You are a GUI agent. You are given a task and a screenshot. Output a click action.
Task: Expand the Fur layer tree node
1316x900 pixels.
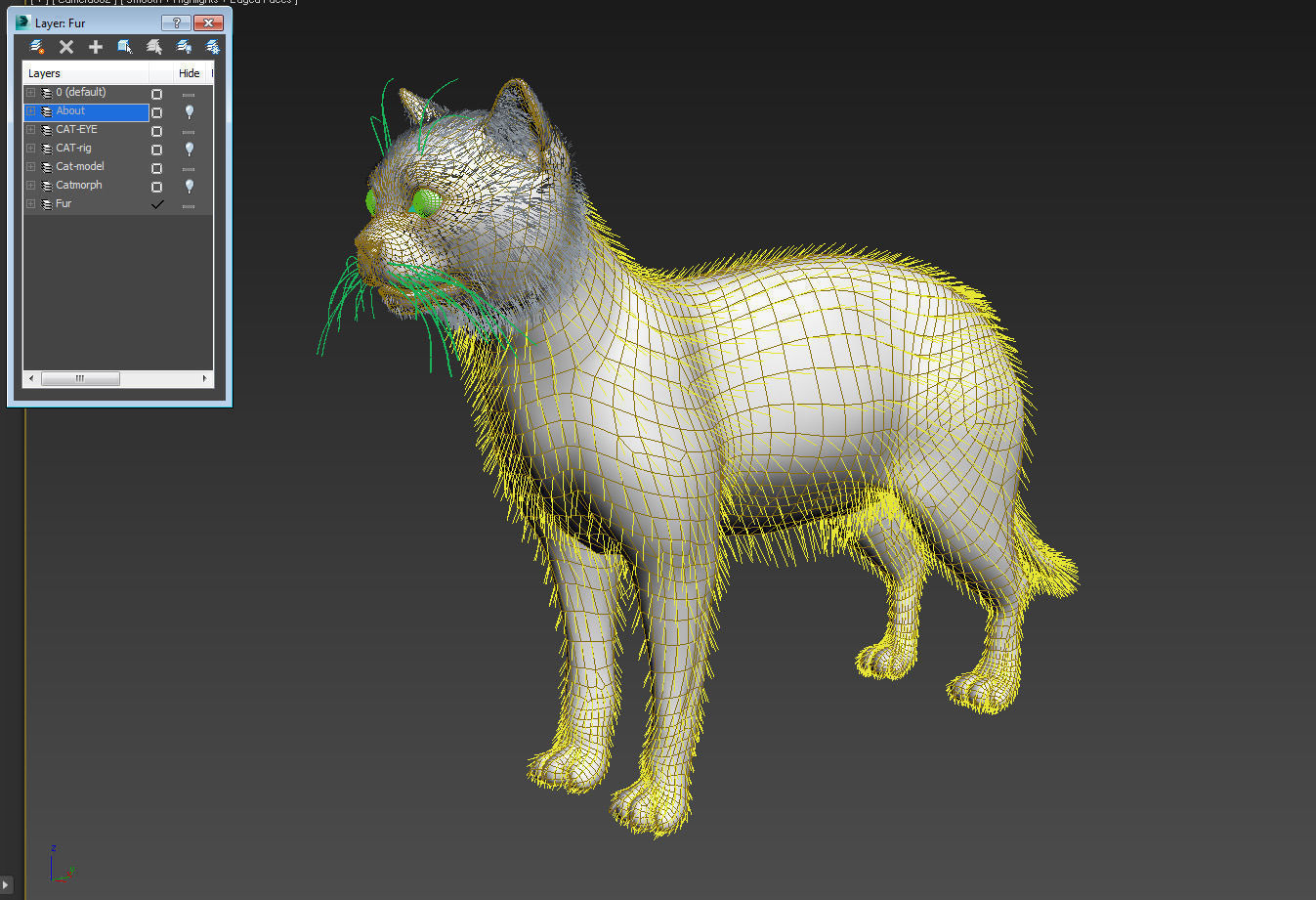tap(31, 204)
